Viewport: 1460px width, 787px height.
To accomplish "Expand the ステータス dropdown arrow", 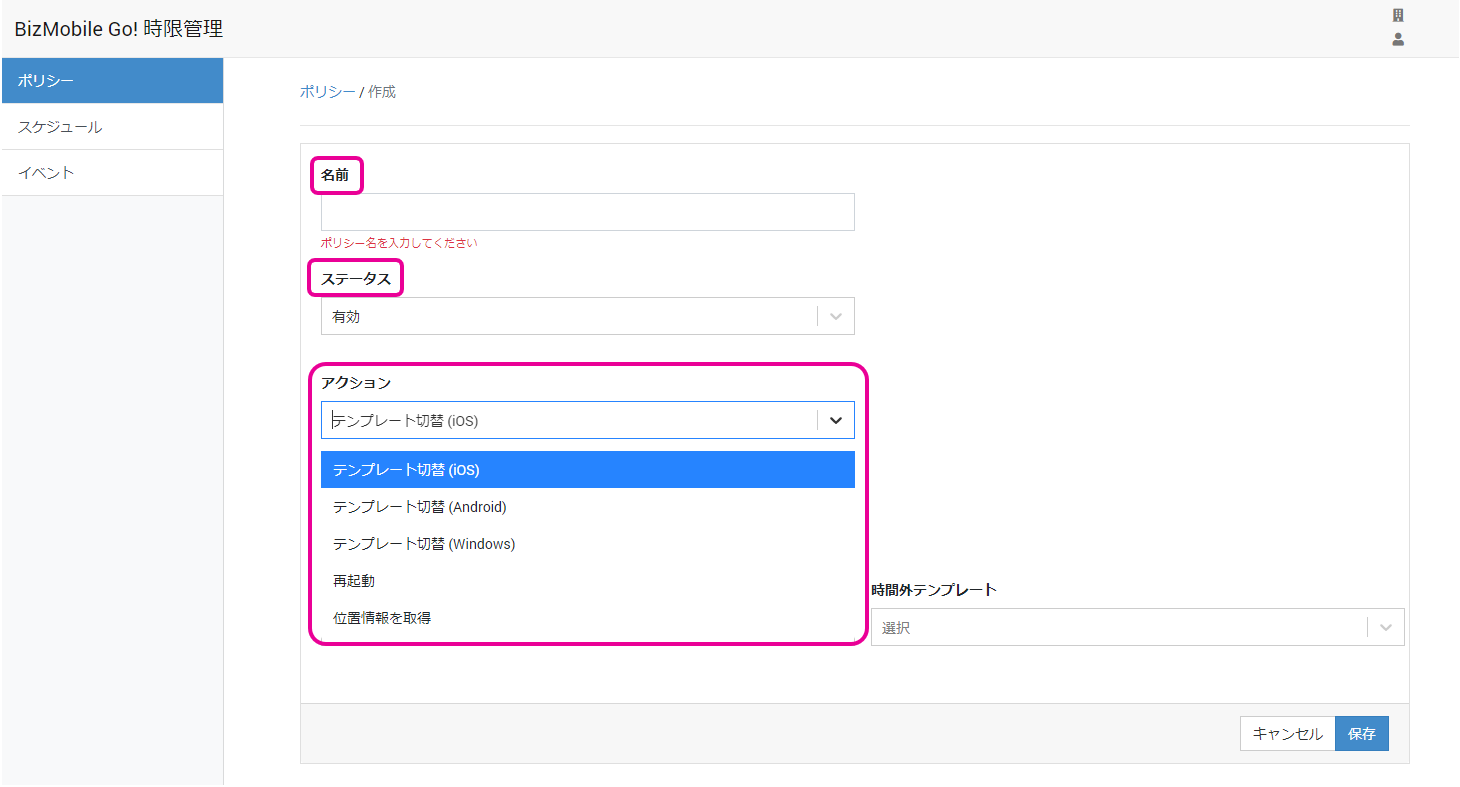I will pos(836,316).
